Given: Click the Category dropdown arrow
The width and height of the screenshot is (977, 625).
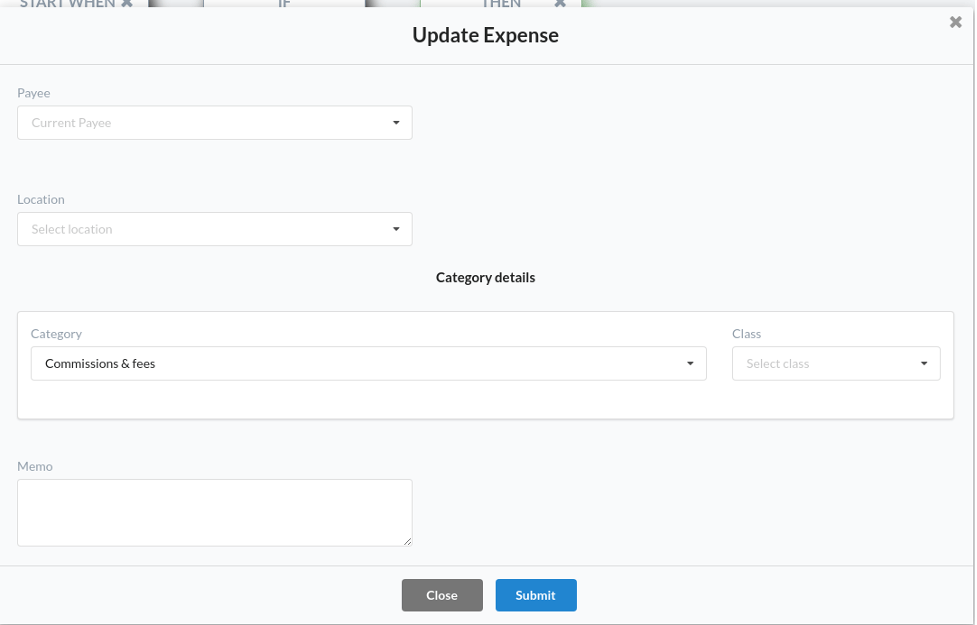Looking at the screenshot, I should [690, 363].
